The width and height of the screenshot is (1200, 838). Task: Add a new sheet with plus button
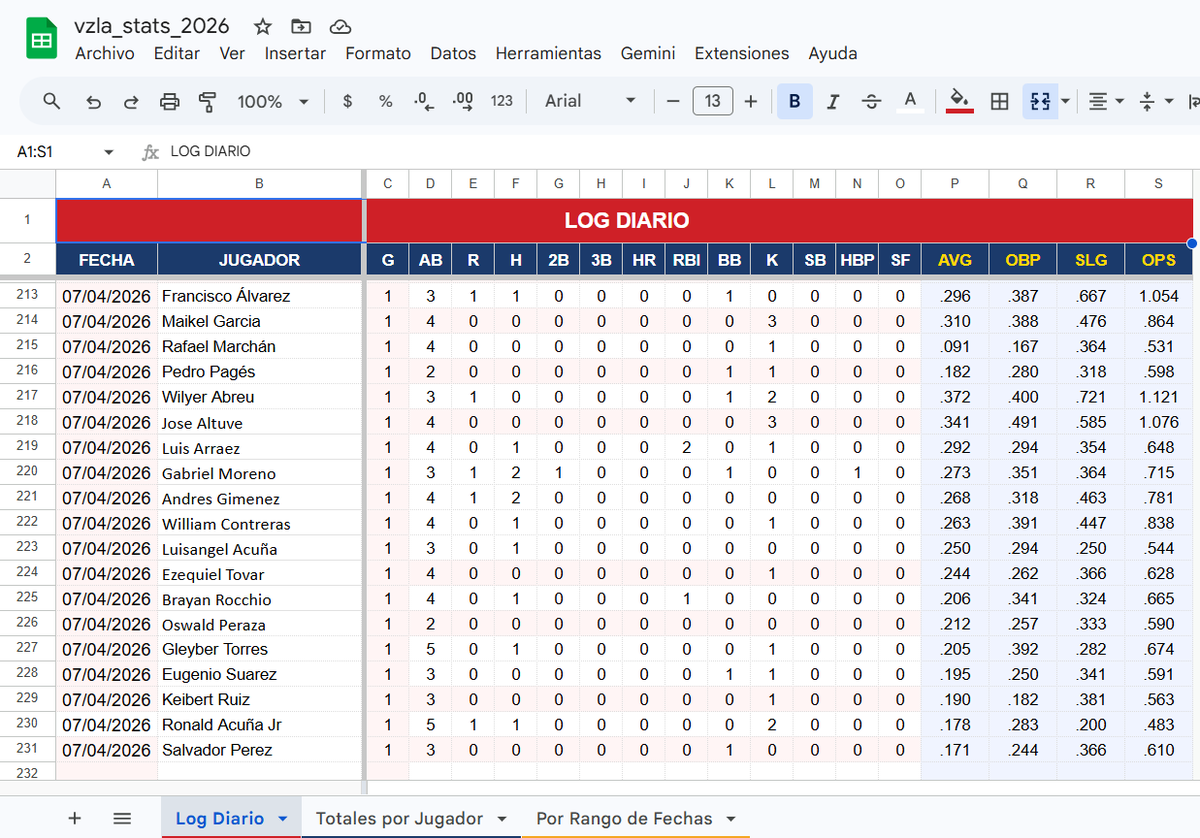coord(74,818)
